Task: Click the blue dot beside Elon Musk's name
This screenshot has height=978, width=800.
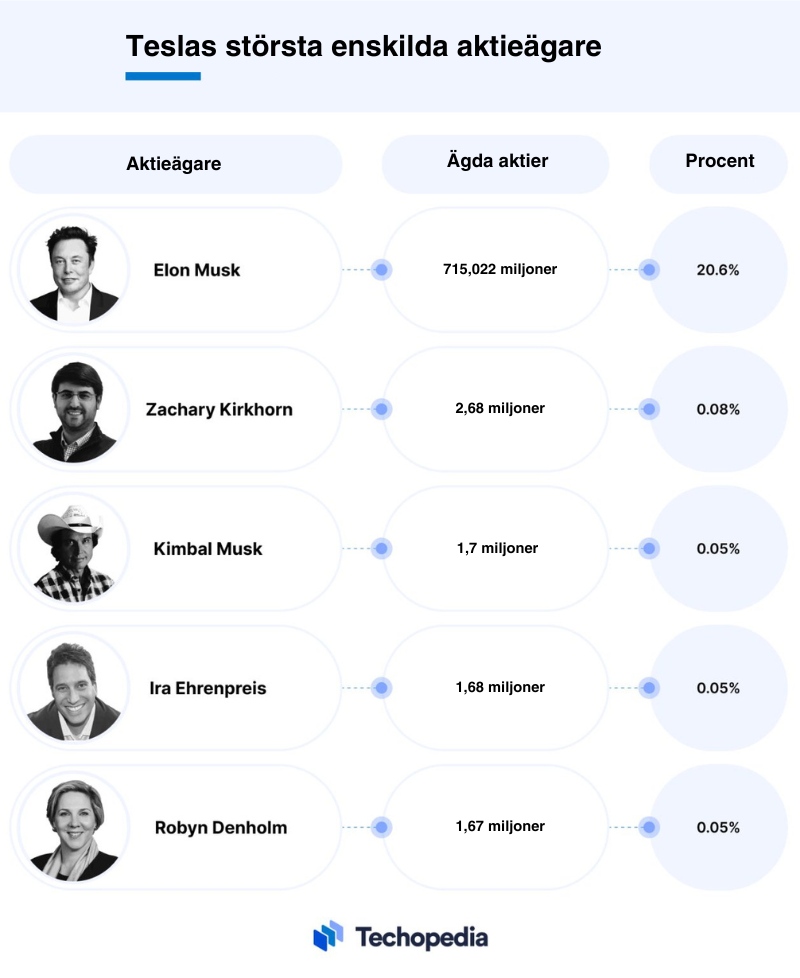Action: coord(382,270)
